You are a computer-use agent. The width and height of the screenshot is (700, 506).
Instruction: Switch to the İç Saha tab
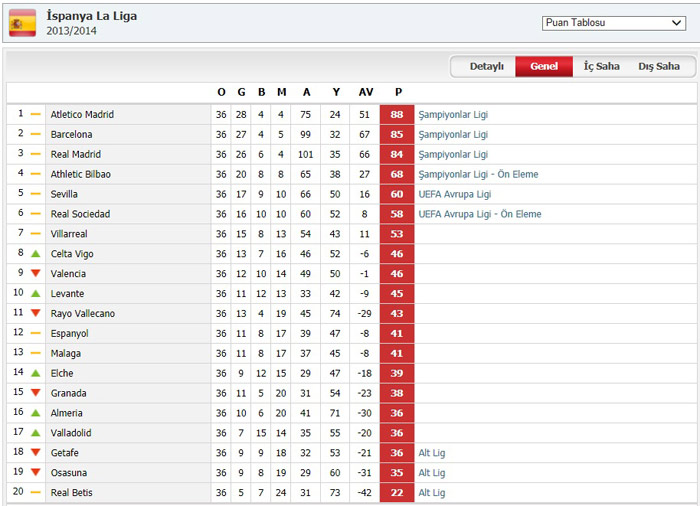tap(601, 67)
